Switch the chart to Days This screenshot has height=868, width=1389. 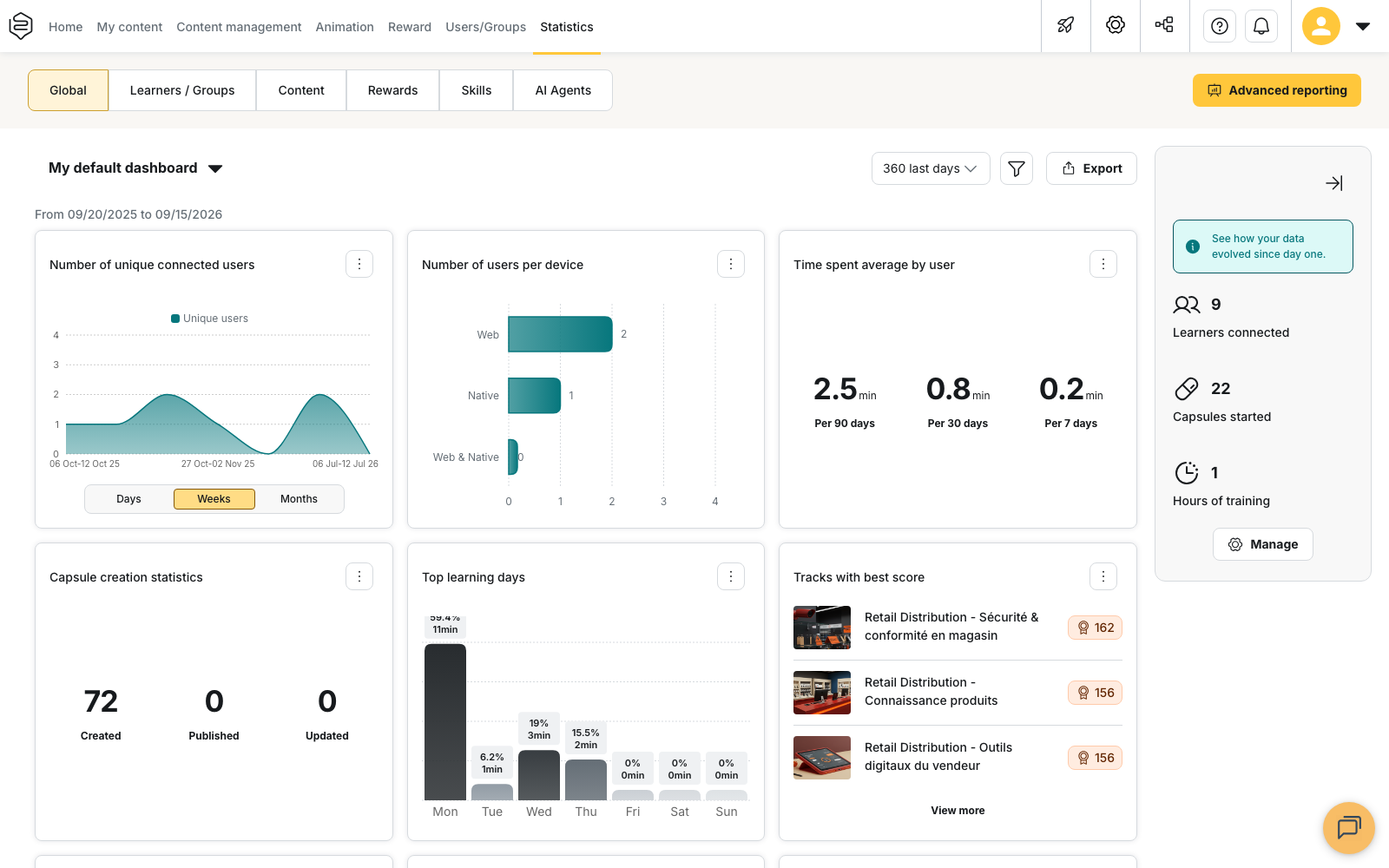[x=128, y=499]
